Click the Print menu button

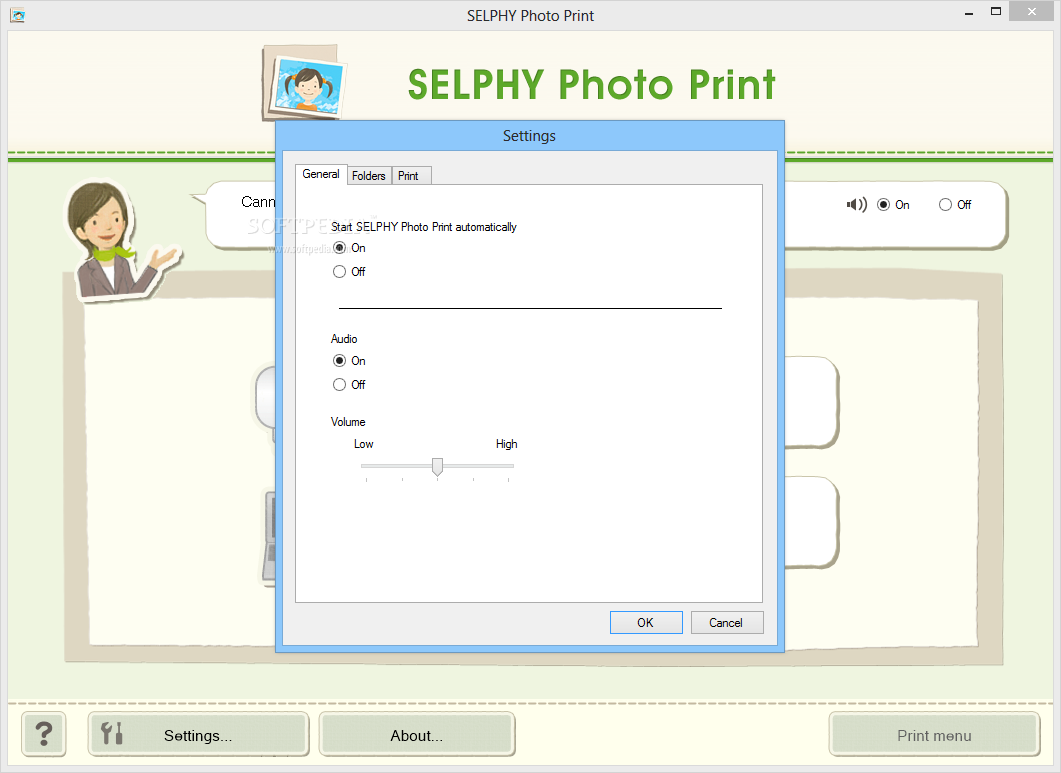[x=934, y=735]
